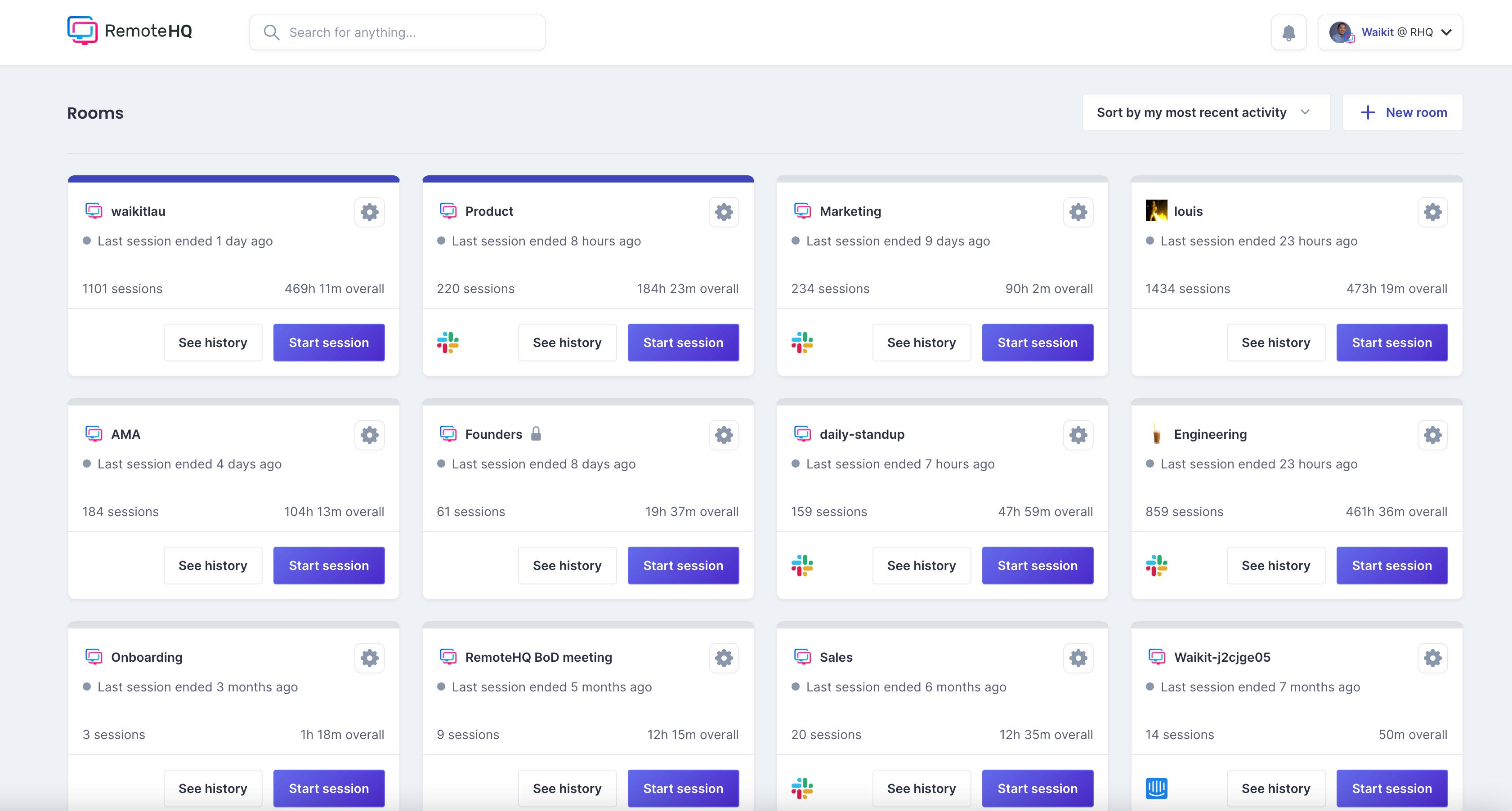Click the RemoteHQ logo

[x=130, y=31]
